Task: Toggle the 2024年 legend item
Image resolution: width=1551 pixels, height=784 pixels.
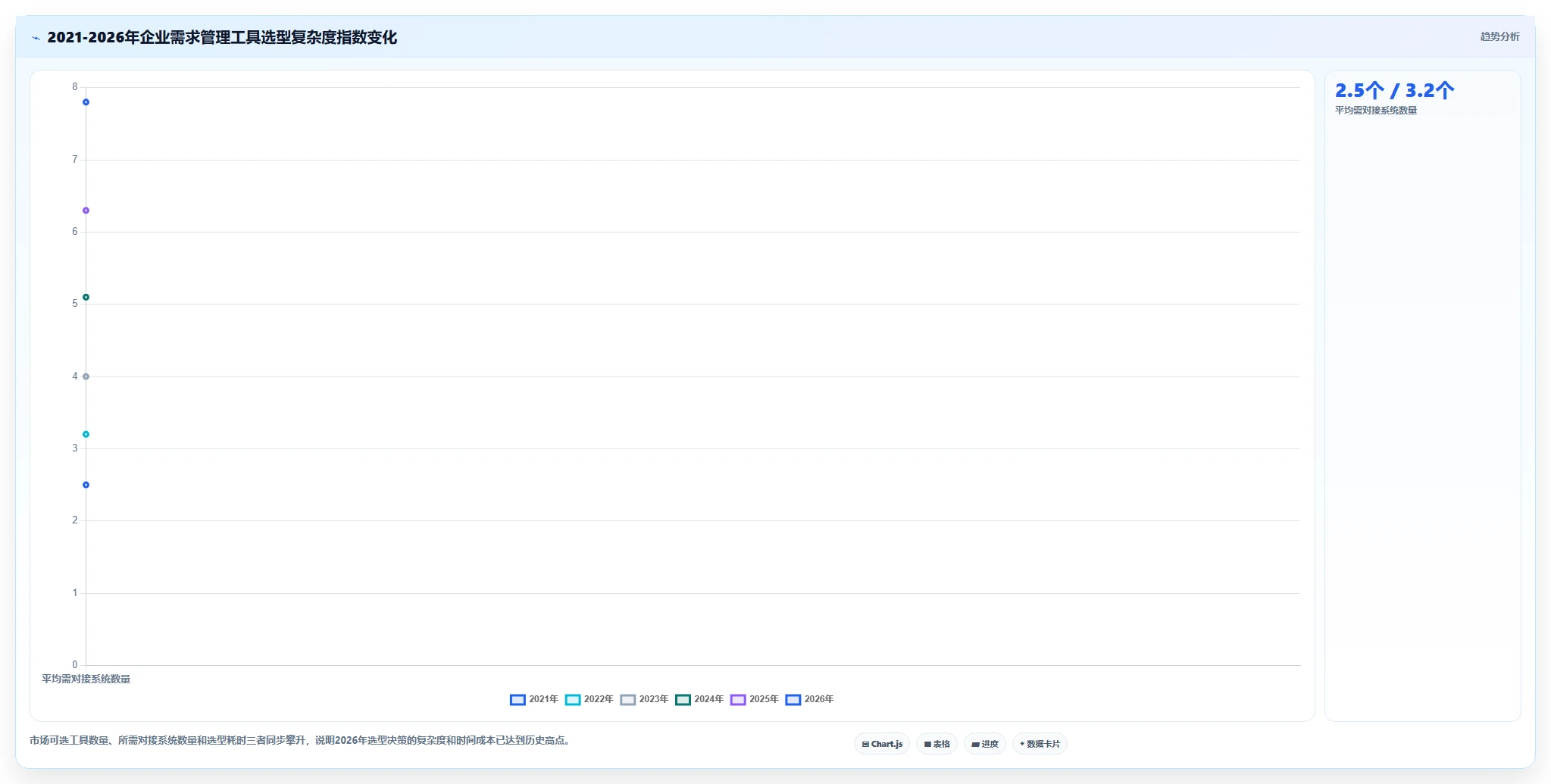Action: click(x=700, y=699)
